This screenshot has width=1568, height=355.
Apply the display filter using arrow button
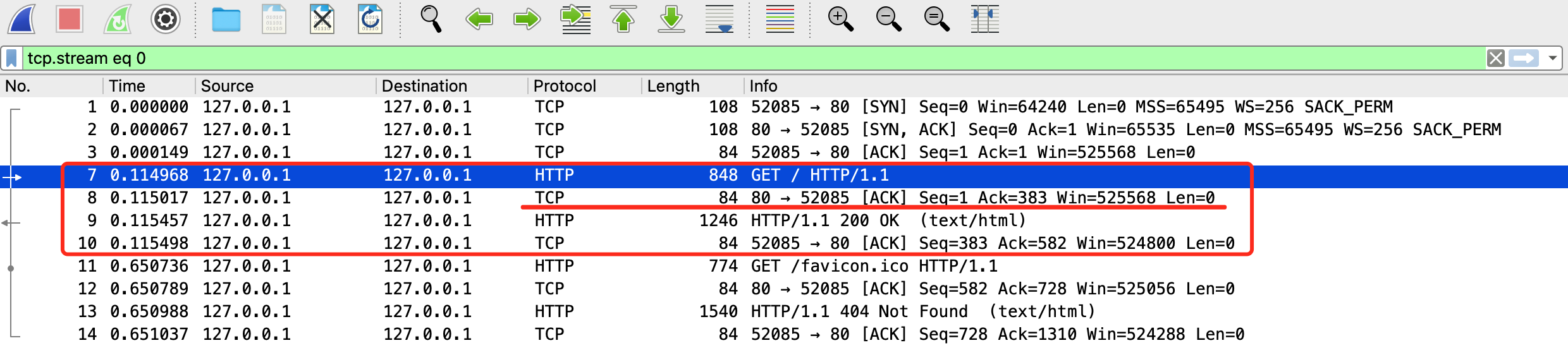tap(1523, 59)
